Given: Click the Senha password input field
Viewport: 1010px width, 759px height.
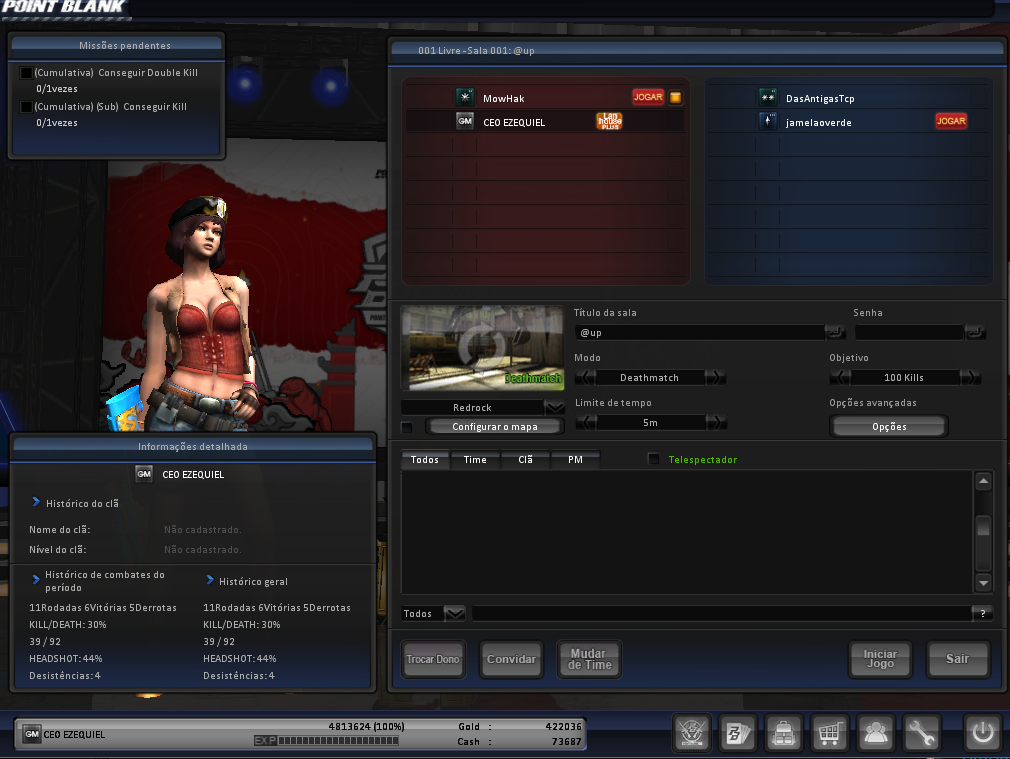Looking at the screenshot, I should (908, 332).
